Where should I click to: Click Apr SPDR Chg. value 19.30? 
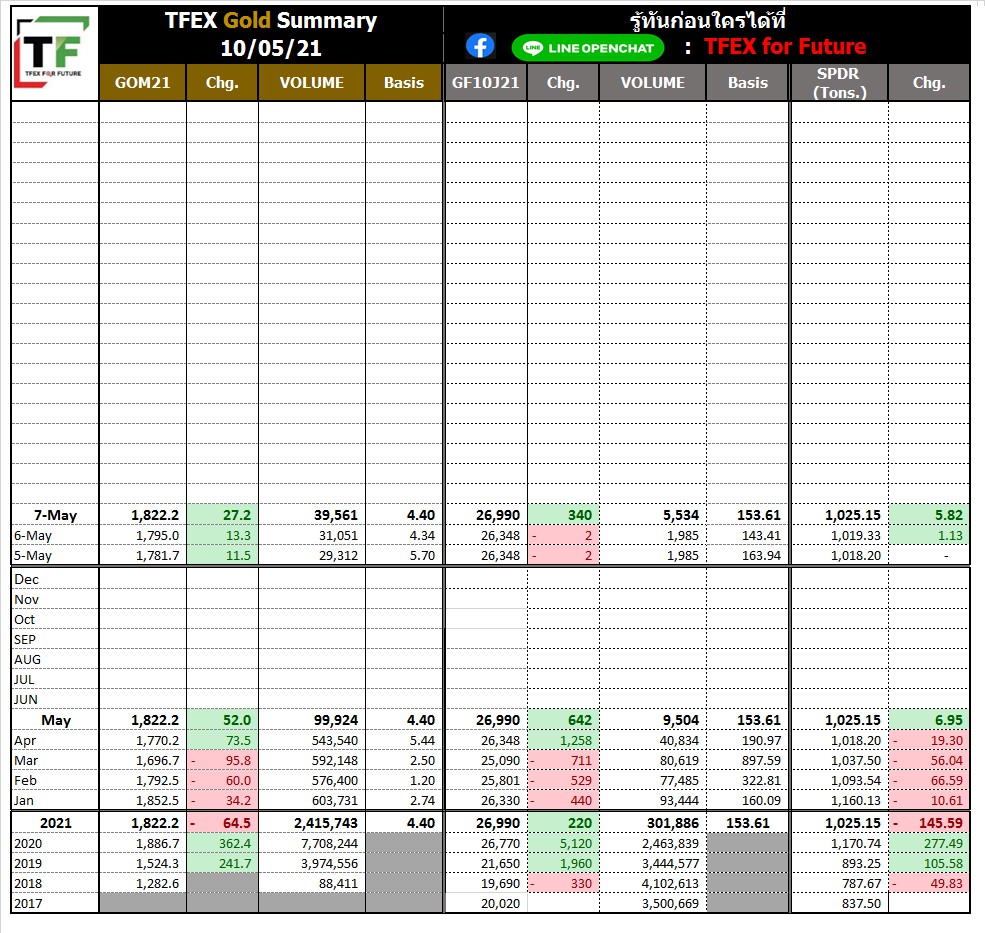tap(947, 741)
